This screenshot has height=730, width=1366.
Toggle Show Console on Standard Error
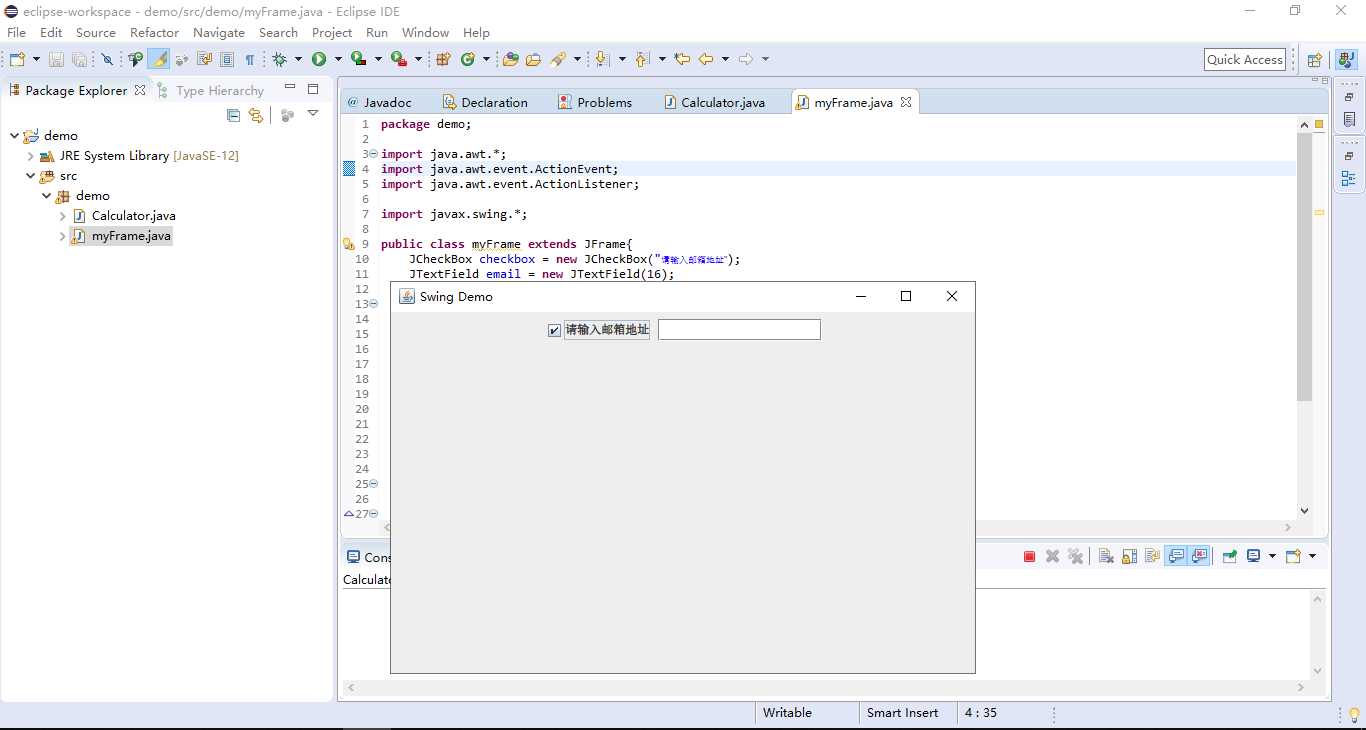(x=1199, y=556)
